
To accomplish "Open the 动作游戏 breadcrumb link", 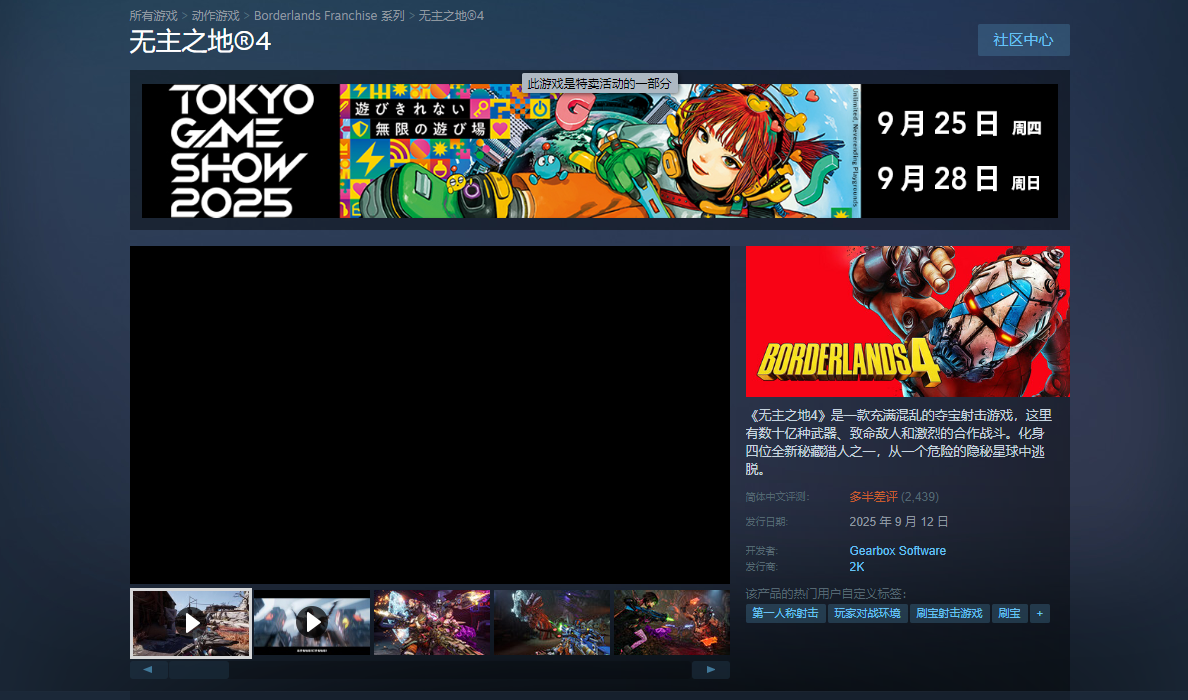I will tap(215, 15).
